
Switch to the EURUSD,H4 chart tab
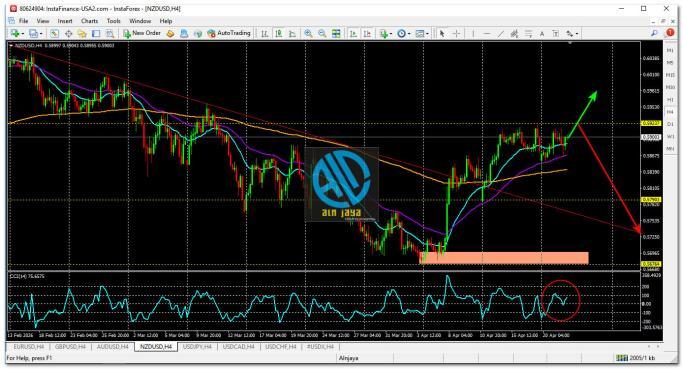tap(29, 347)
